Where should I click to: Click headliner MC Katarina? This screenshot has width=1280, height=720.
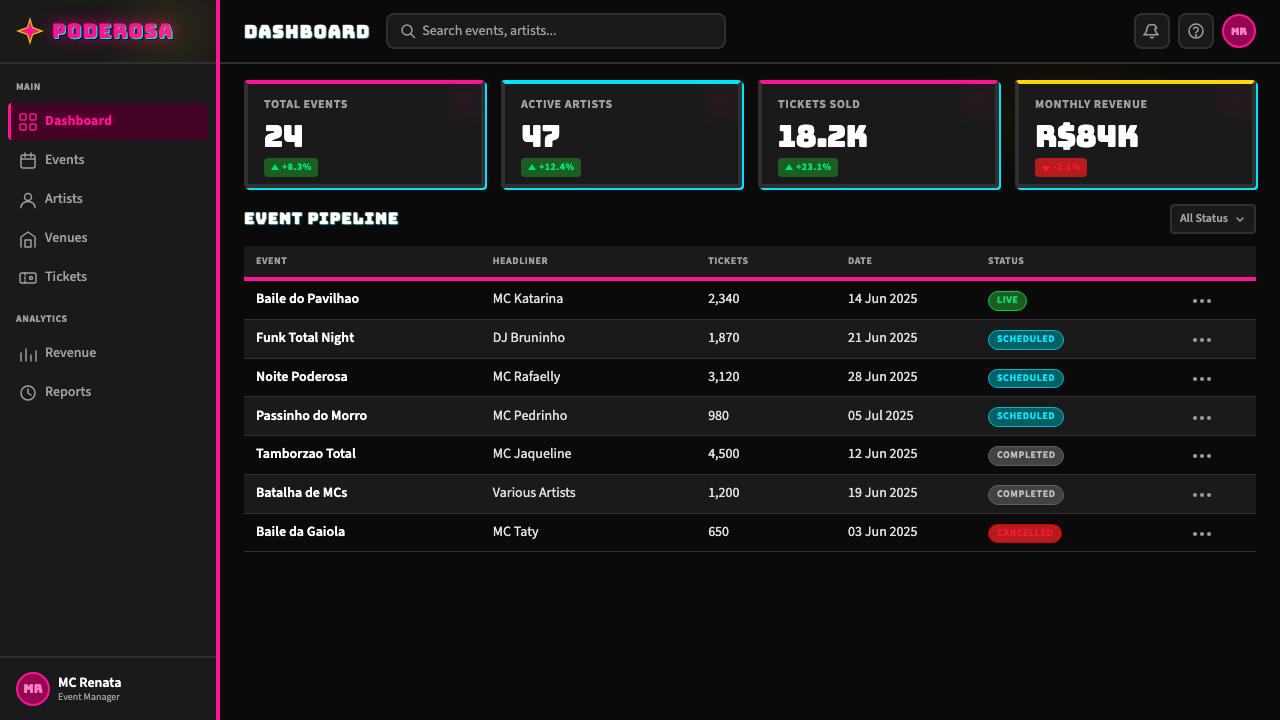coord(528,299)
